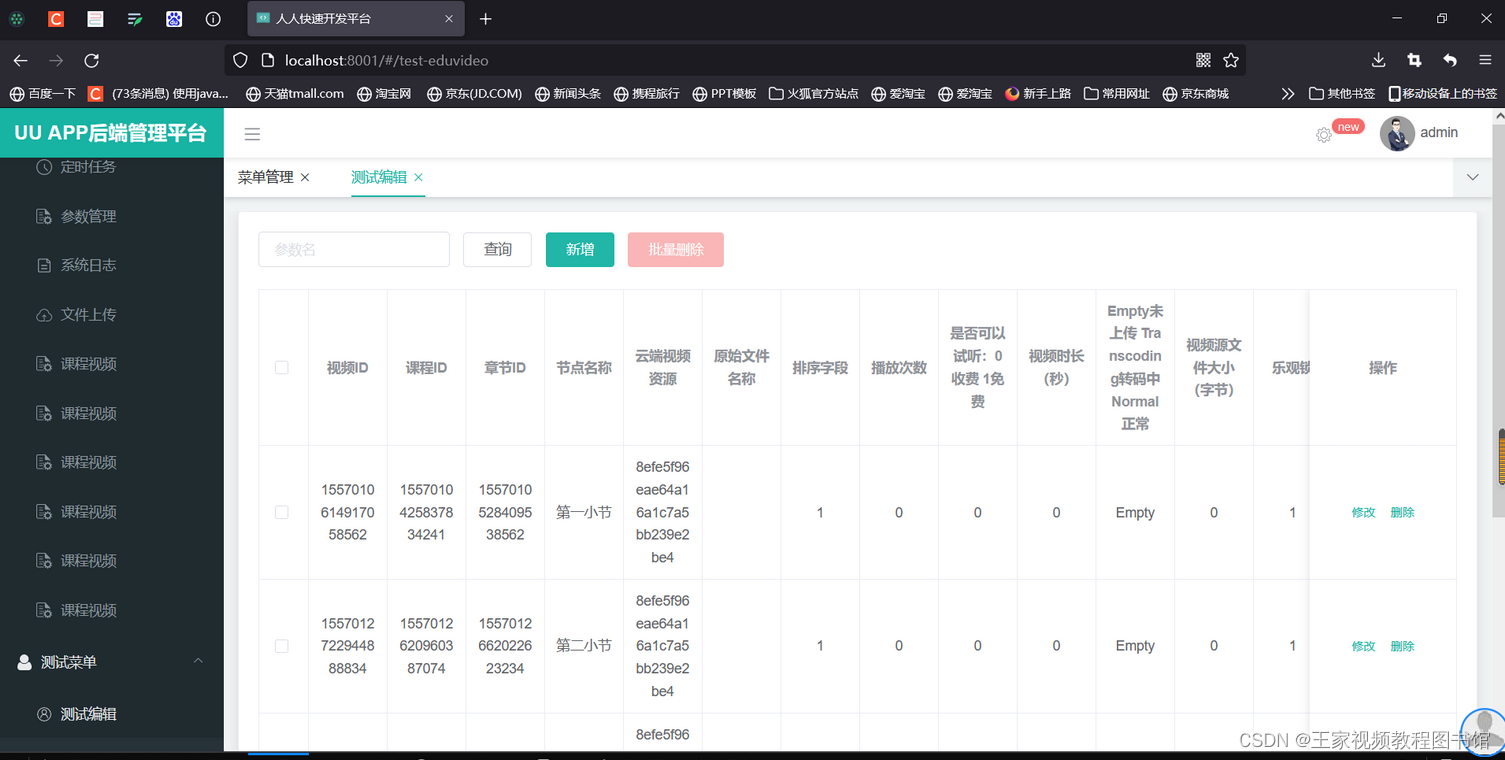This screenshot has height=760, width=1505.
Task: Click the admin avatar picture
Action: [1397, 133]
